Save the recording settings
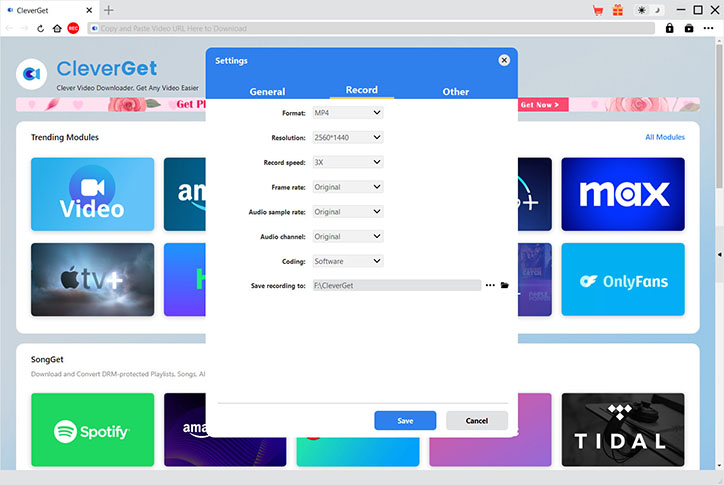 (x=405, y=421)
